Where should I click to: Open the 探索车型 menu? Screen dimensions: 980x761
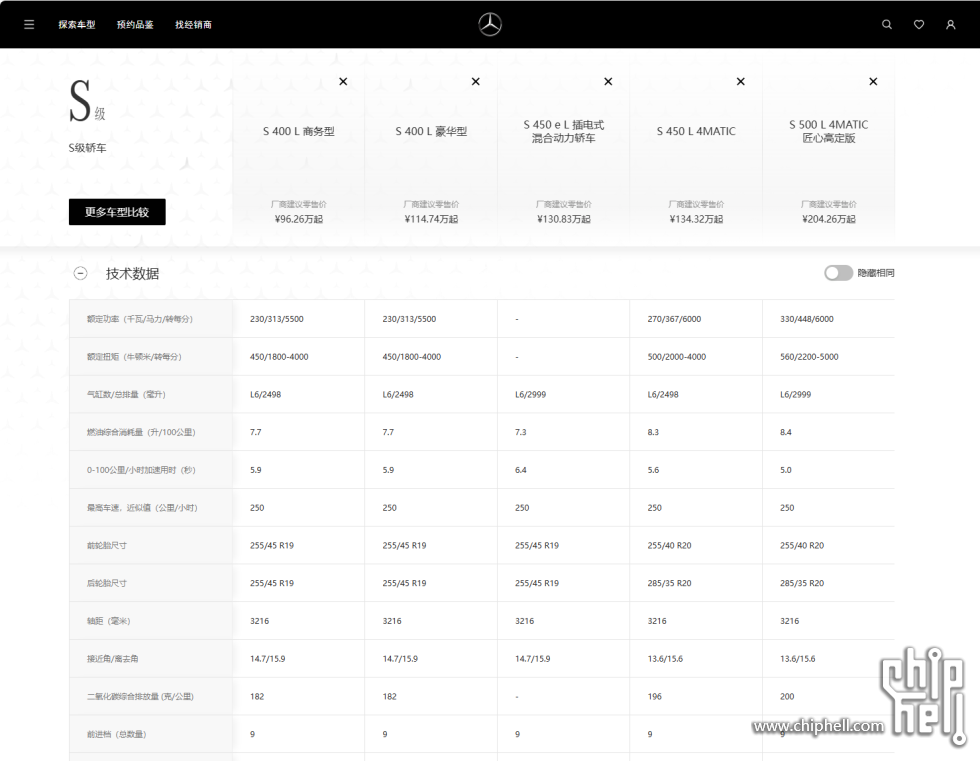click(77, 24)
